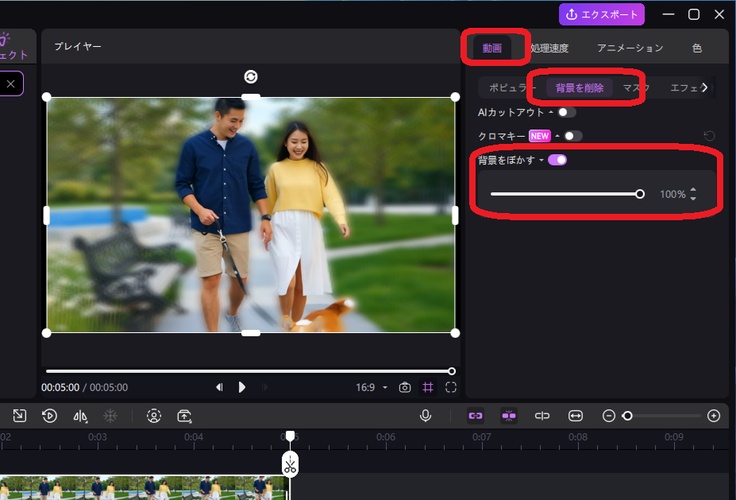This screenshot has height=500, width=736.
Task: Click the player progress bar end handle
Action: (452, 371)
